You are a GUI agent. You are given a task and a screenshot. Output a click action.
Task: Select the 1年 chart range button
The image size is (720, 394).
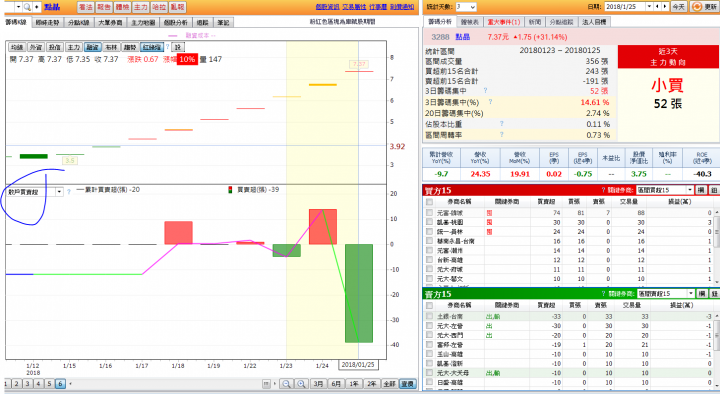pos(354,383)
